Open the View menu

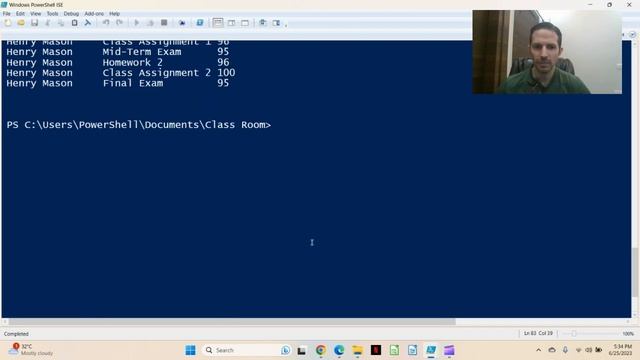coord(36,13)
